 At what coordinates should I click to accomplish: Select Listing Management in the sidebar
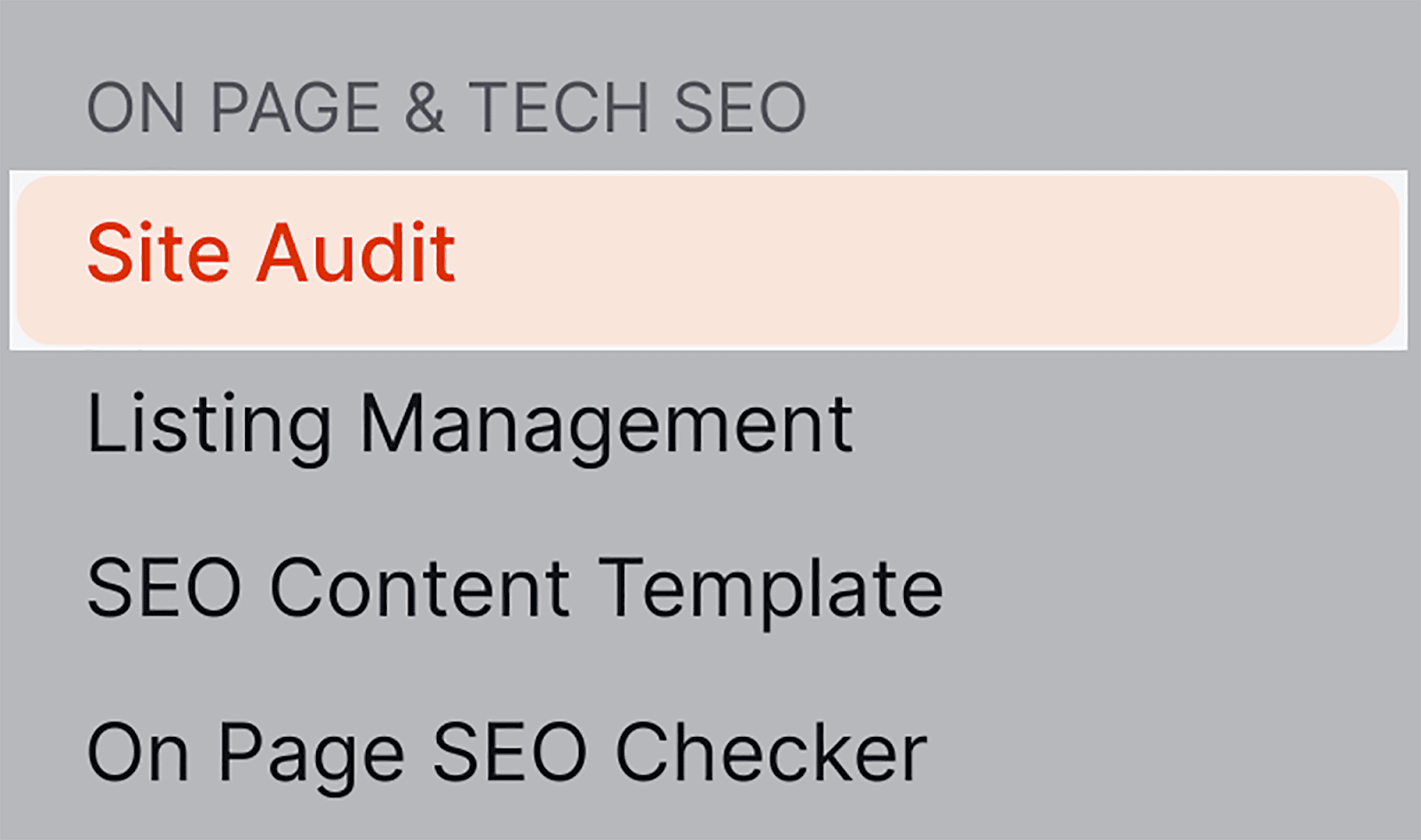point(469,425)
